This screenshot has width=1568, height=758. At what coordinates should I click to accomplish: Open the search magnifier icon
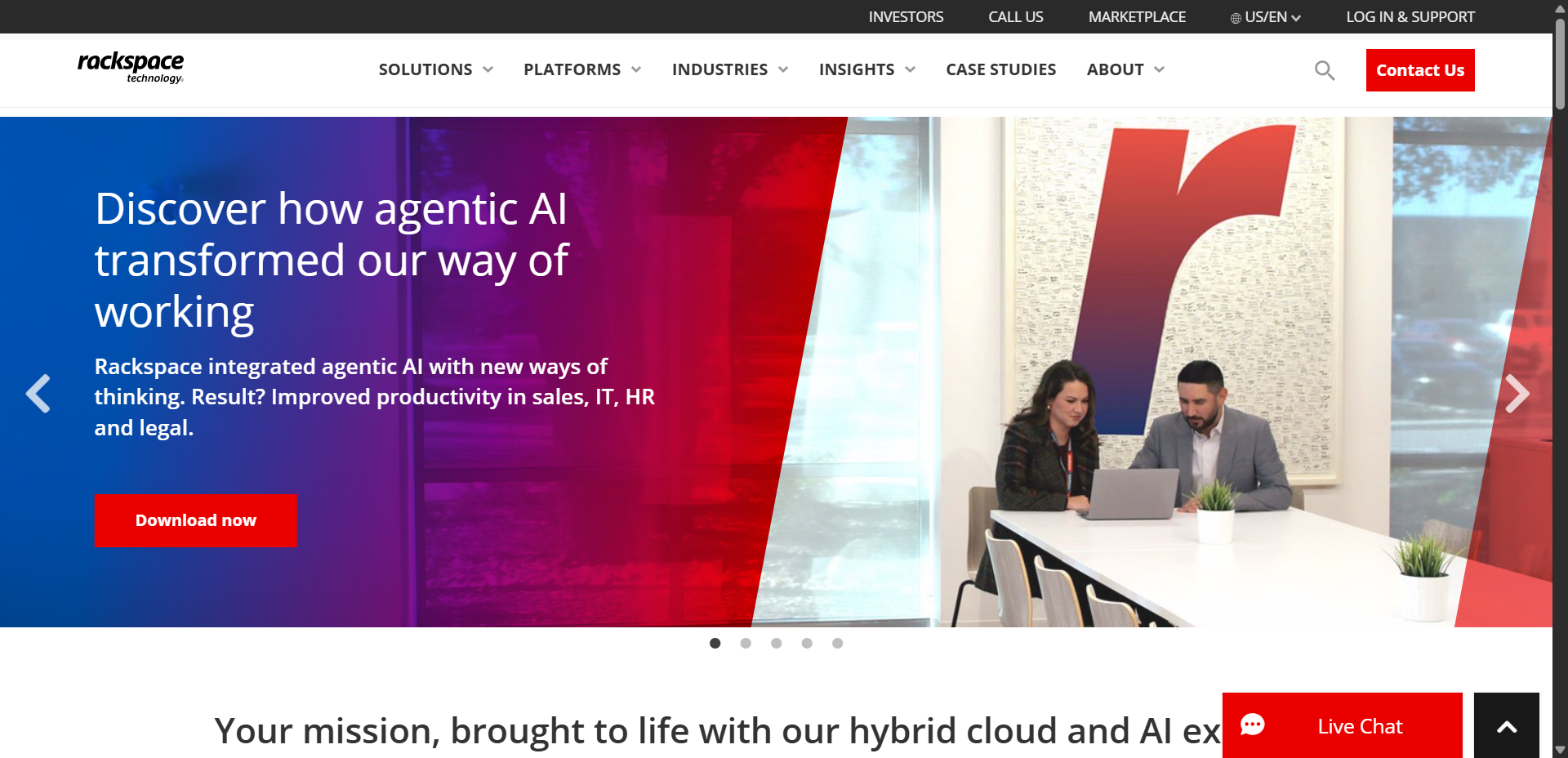1325,70
